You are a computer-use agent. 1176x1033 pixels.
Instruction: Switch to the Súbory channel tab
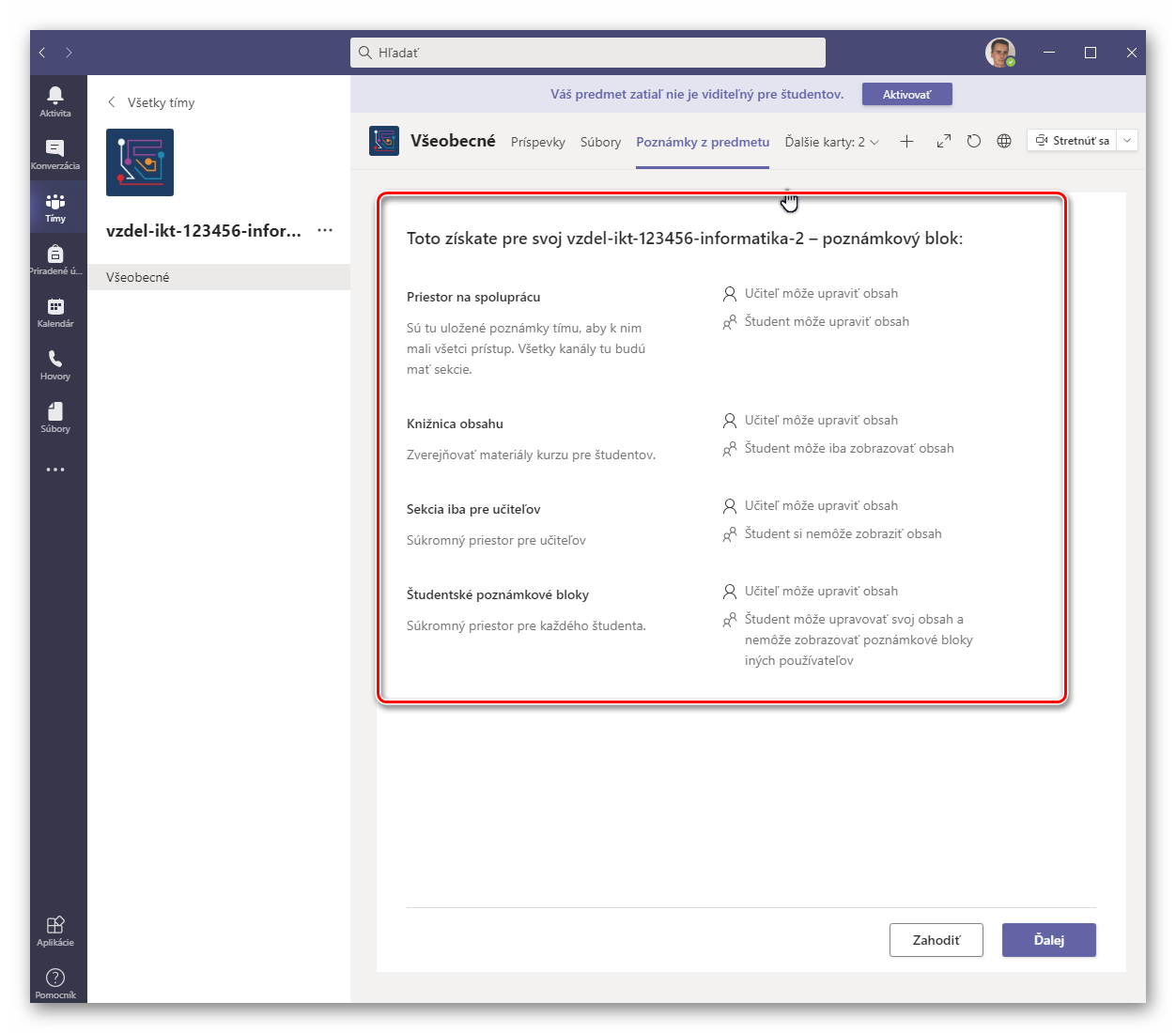click(x=600, y=142)
